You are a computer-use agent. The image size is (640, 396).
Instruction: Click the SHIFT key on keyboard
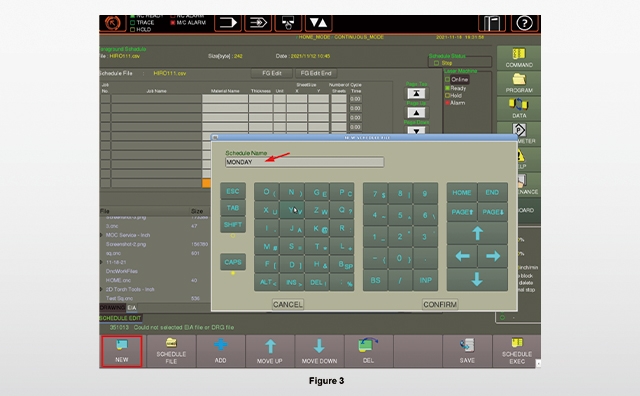tap(233, 225)
